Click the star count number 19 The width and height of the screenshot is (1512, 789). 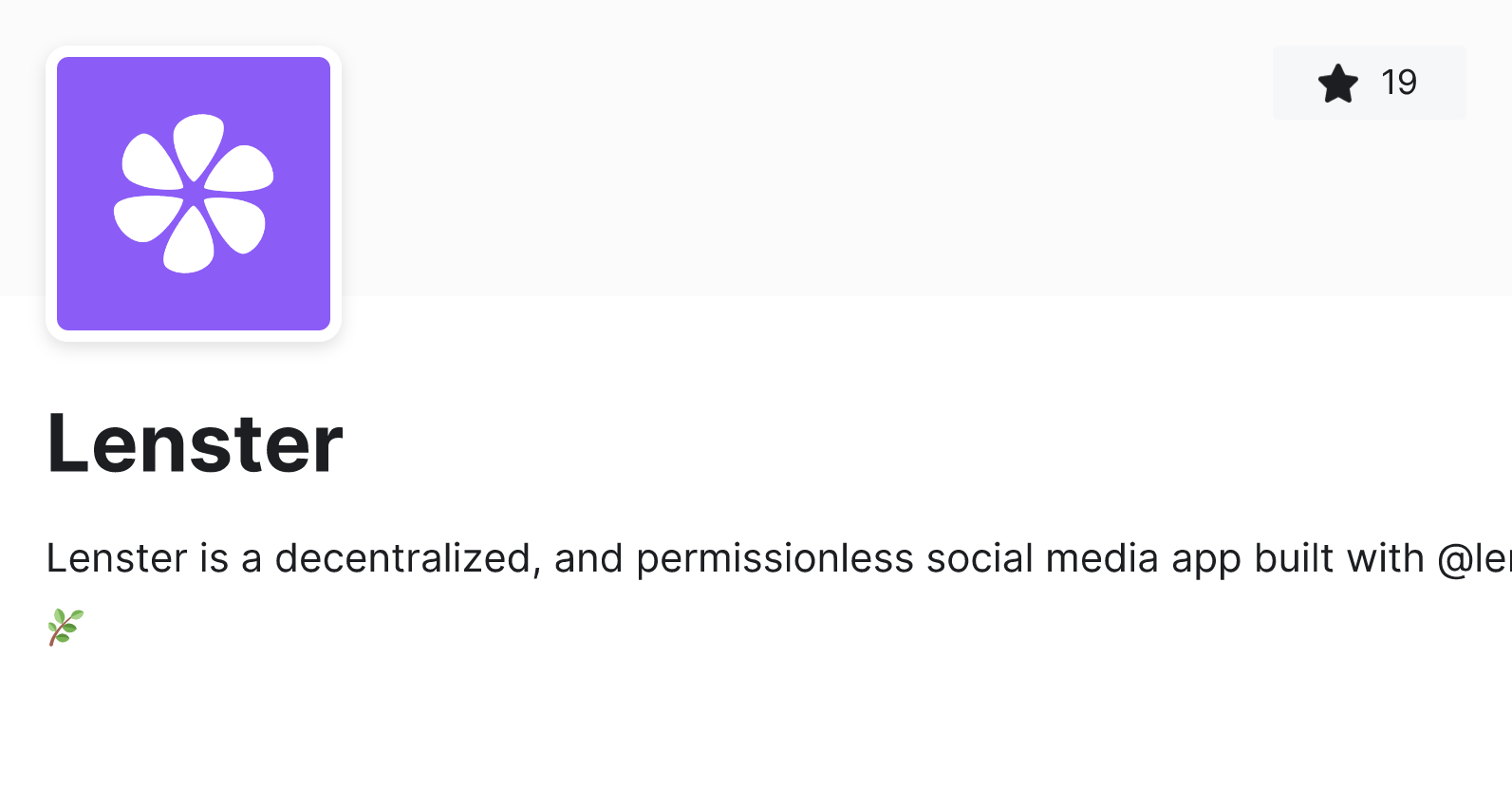[1399, 83]
